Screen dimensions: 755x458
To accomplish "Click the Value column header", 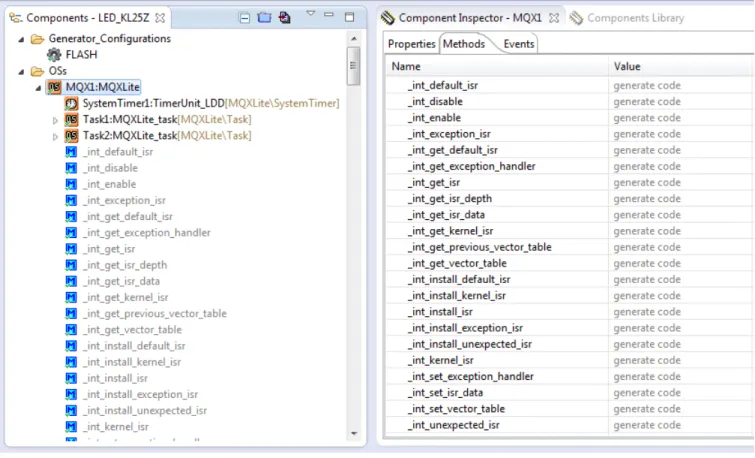I will (680, 66).
